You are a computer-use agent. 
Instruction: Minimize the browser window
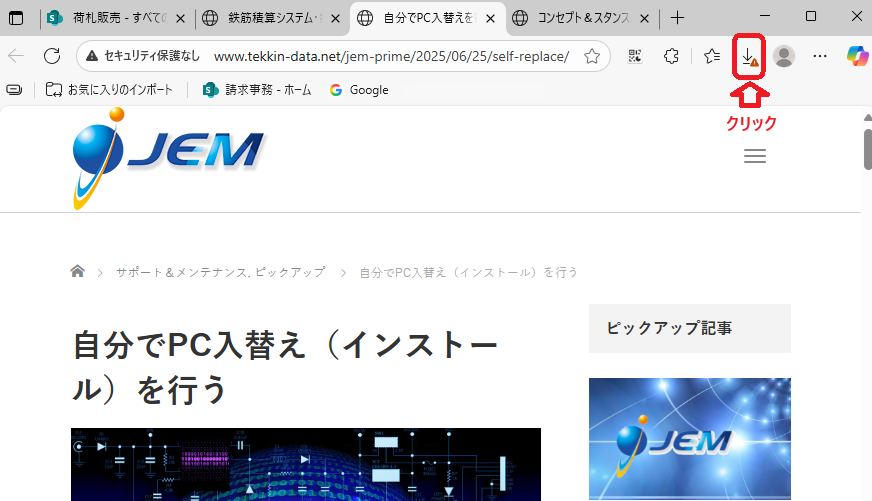[x=765, y=17]
